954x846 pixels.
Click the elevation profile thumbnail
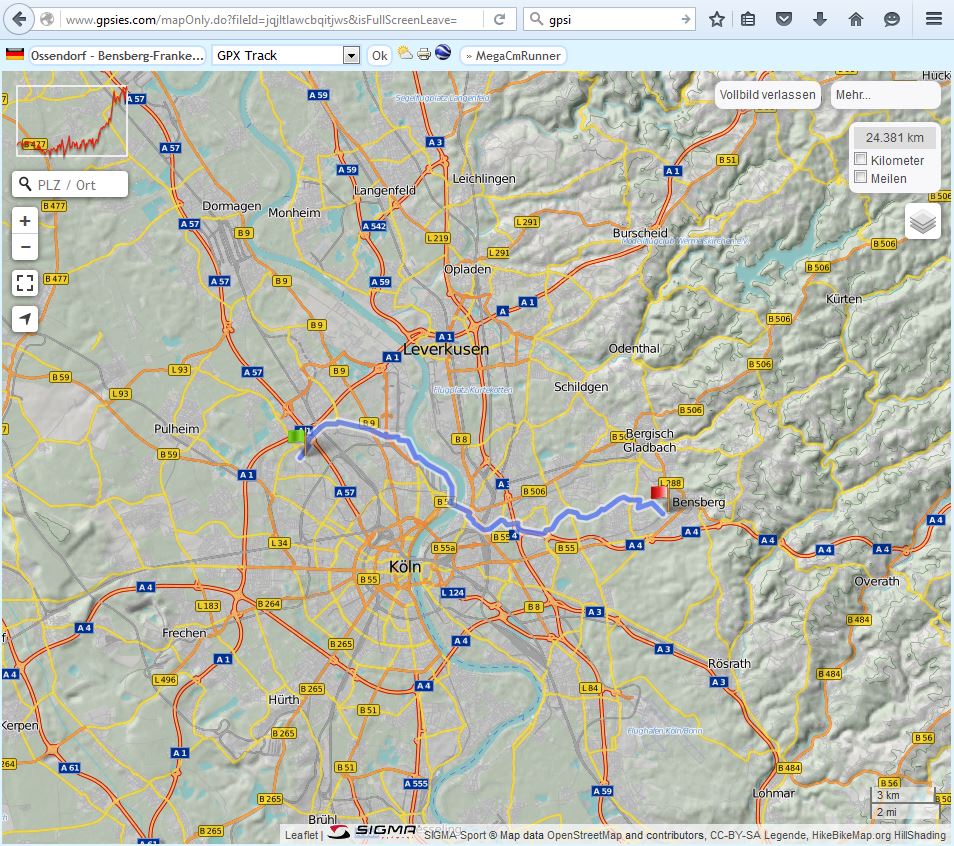(x=72, y=121)
